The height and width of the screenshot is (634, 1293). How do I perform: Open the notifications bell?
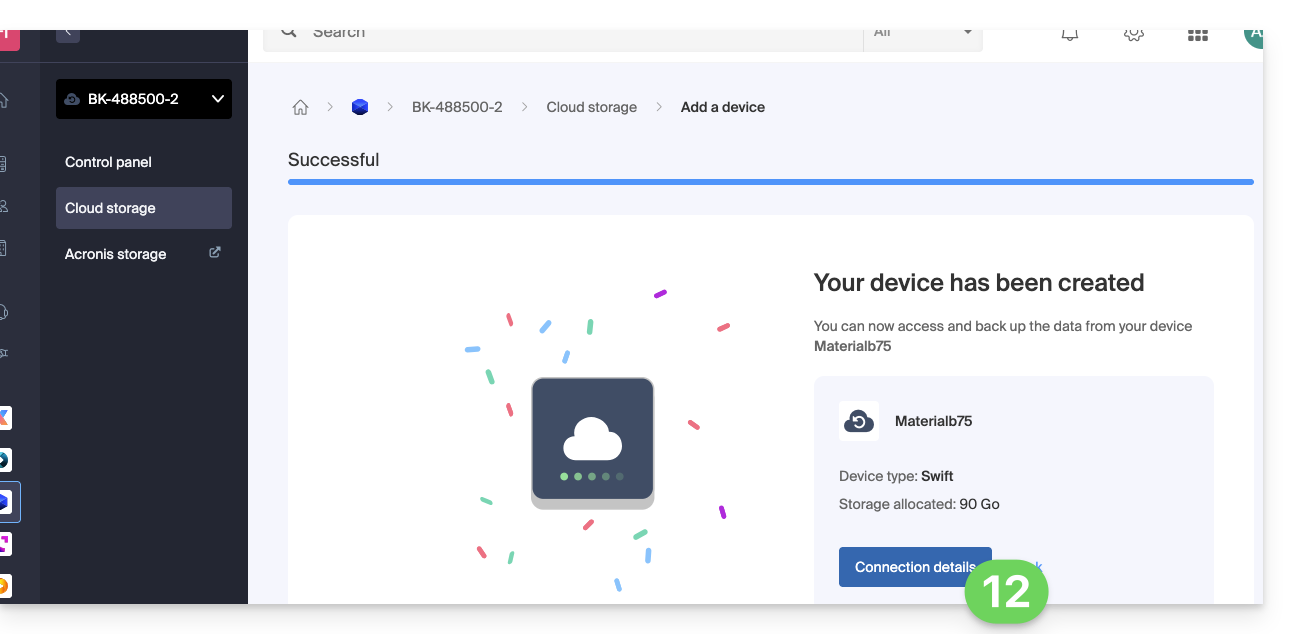pyautogui.click(x=1070, y=35)
